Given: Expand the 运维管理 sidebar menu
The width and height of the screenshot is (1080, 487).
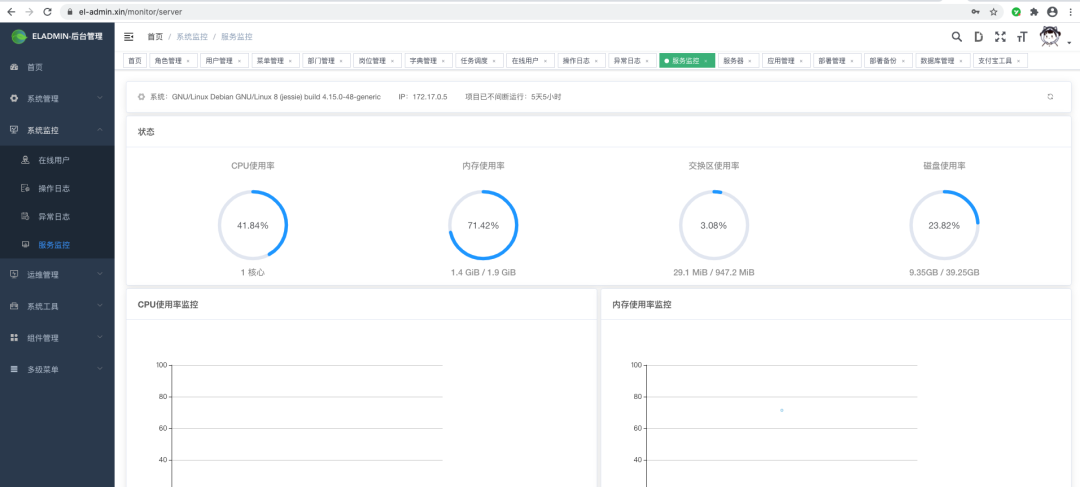Looking at the screenshot, I should coord(57,274).
